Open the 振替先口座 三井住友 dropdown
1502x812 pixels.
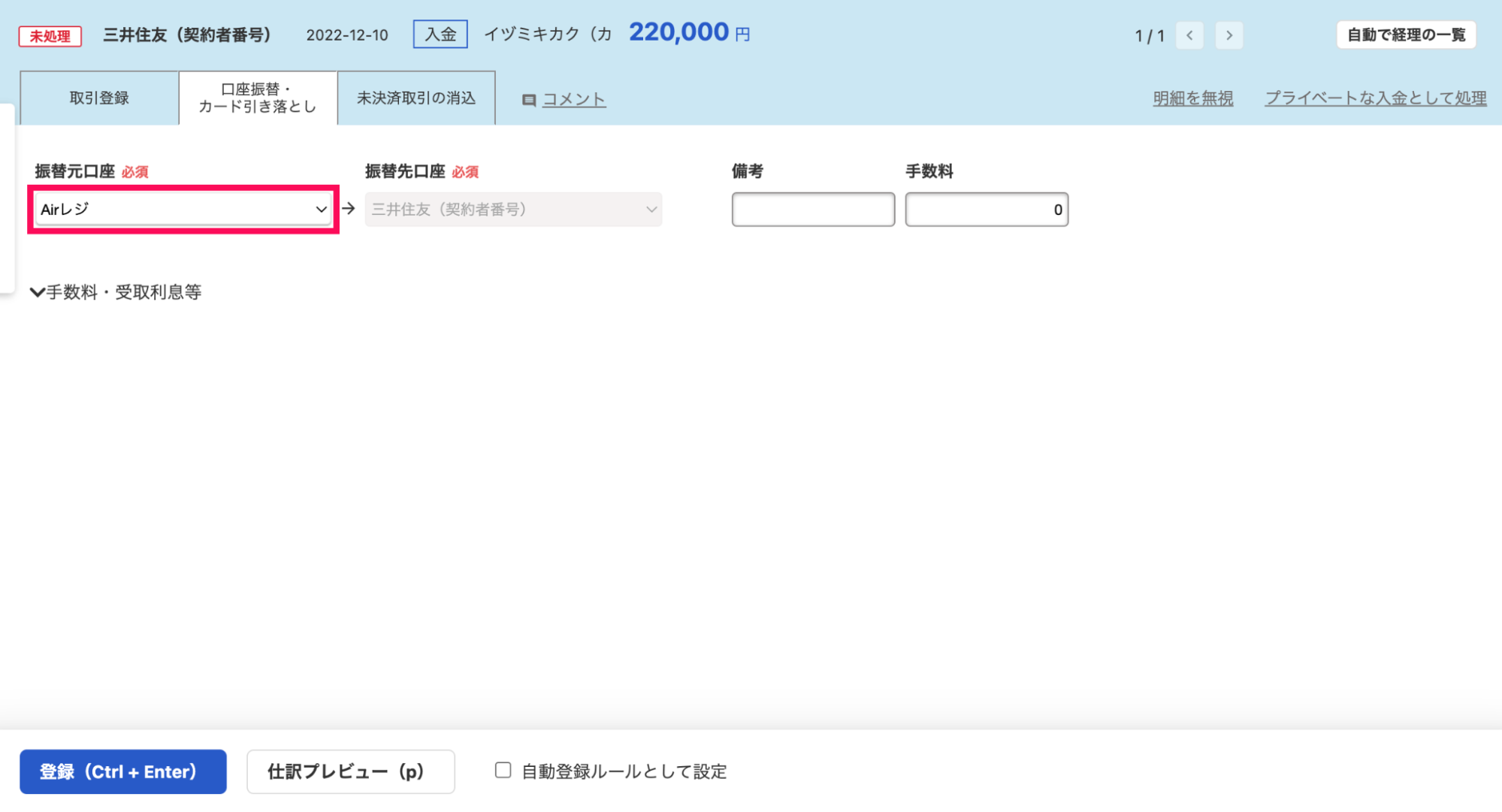coord(513,210)
